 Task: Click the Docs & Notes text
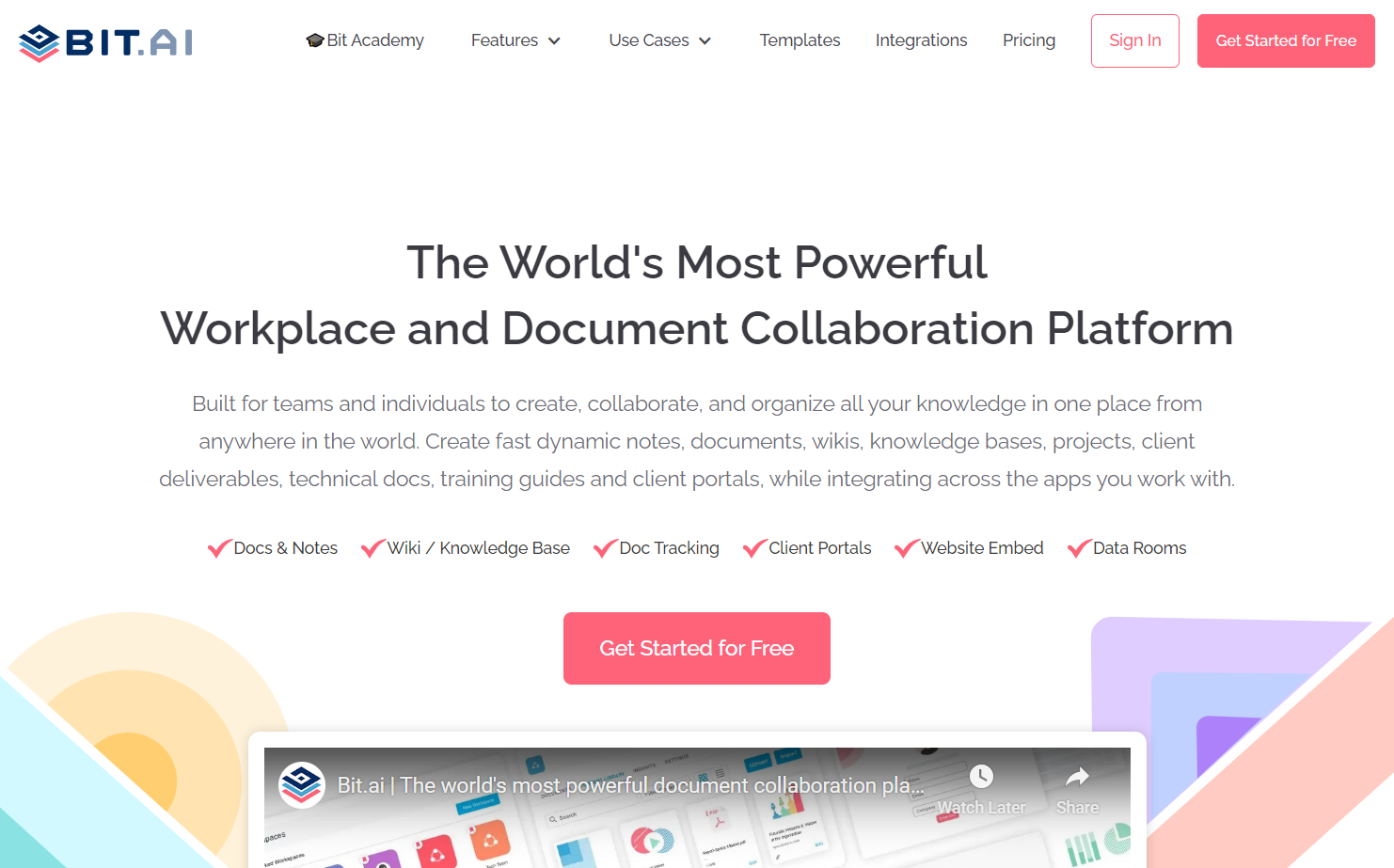tap(286, 548)
